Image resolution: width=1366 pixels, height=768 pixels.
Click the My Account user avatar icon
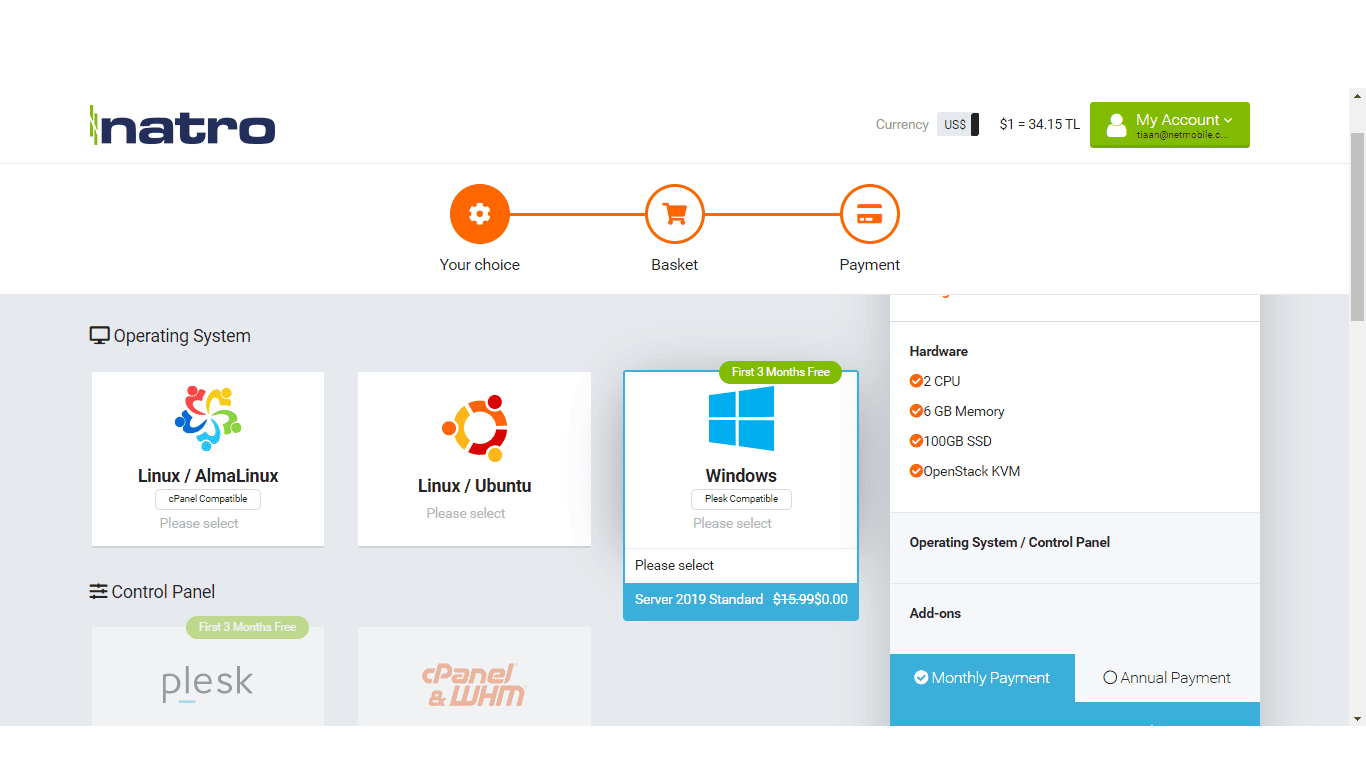click(1118, 125)
